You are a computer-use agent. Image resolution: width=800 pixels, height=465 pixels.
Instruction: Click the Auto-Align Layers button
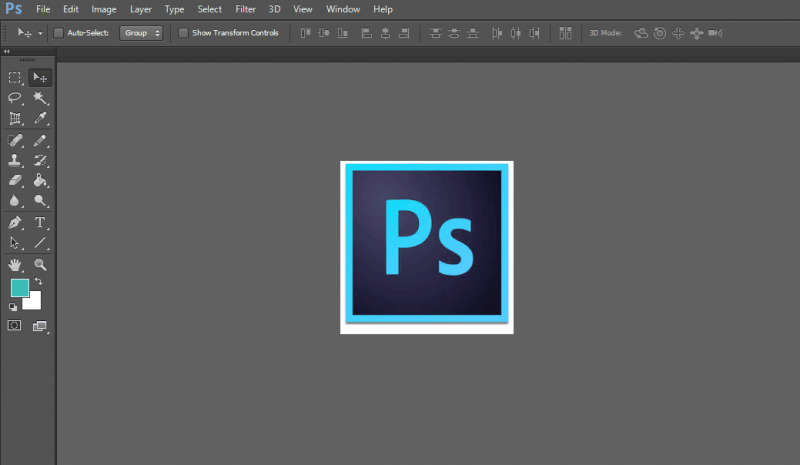(565, 33)
